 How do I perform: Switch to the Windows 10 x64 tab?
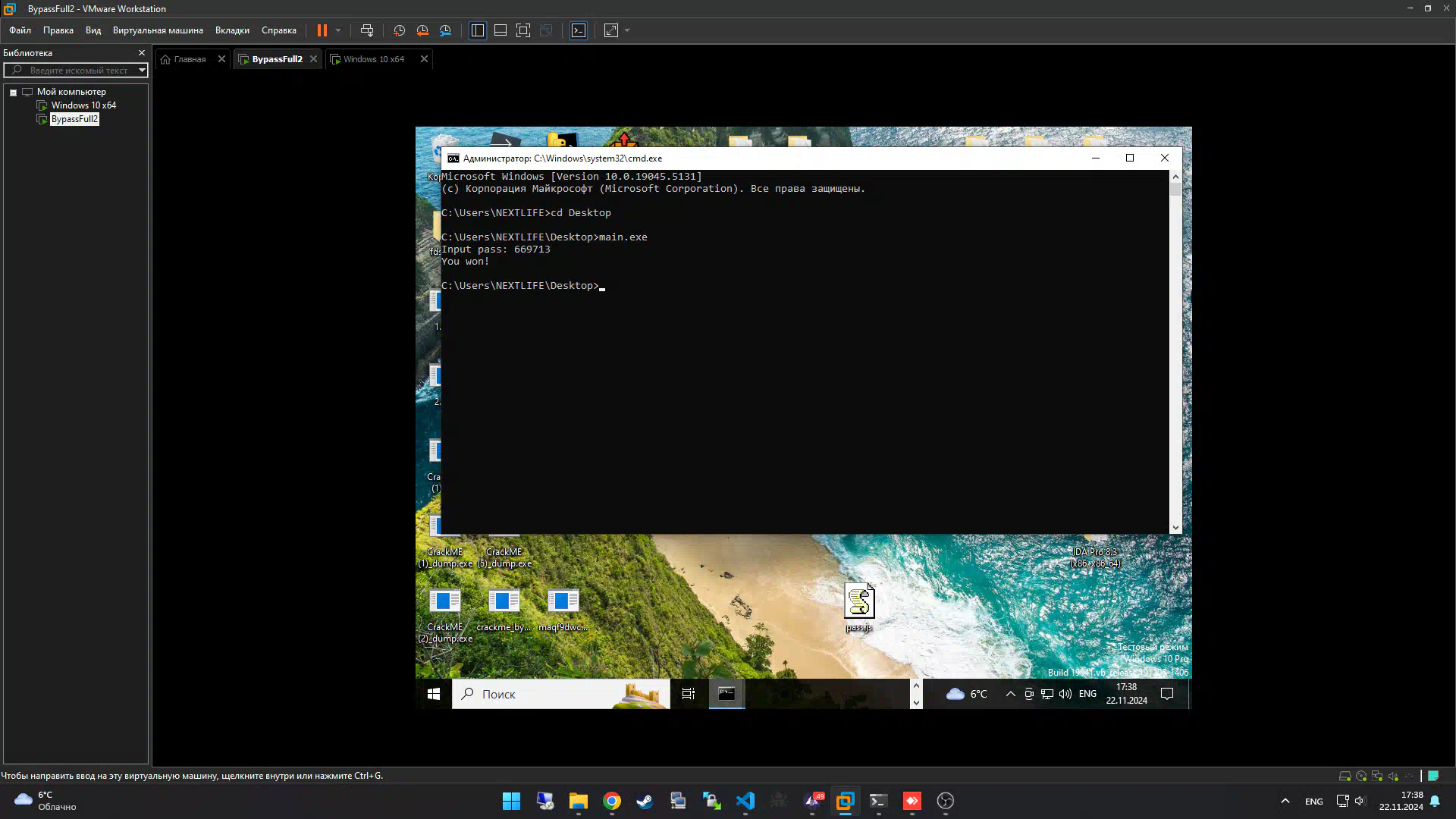(x=373, y=59)
